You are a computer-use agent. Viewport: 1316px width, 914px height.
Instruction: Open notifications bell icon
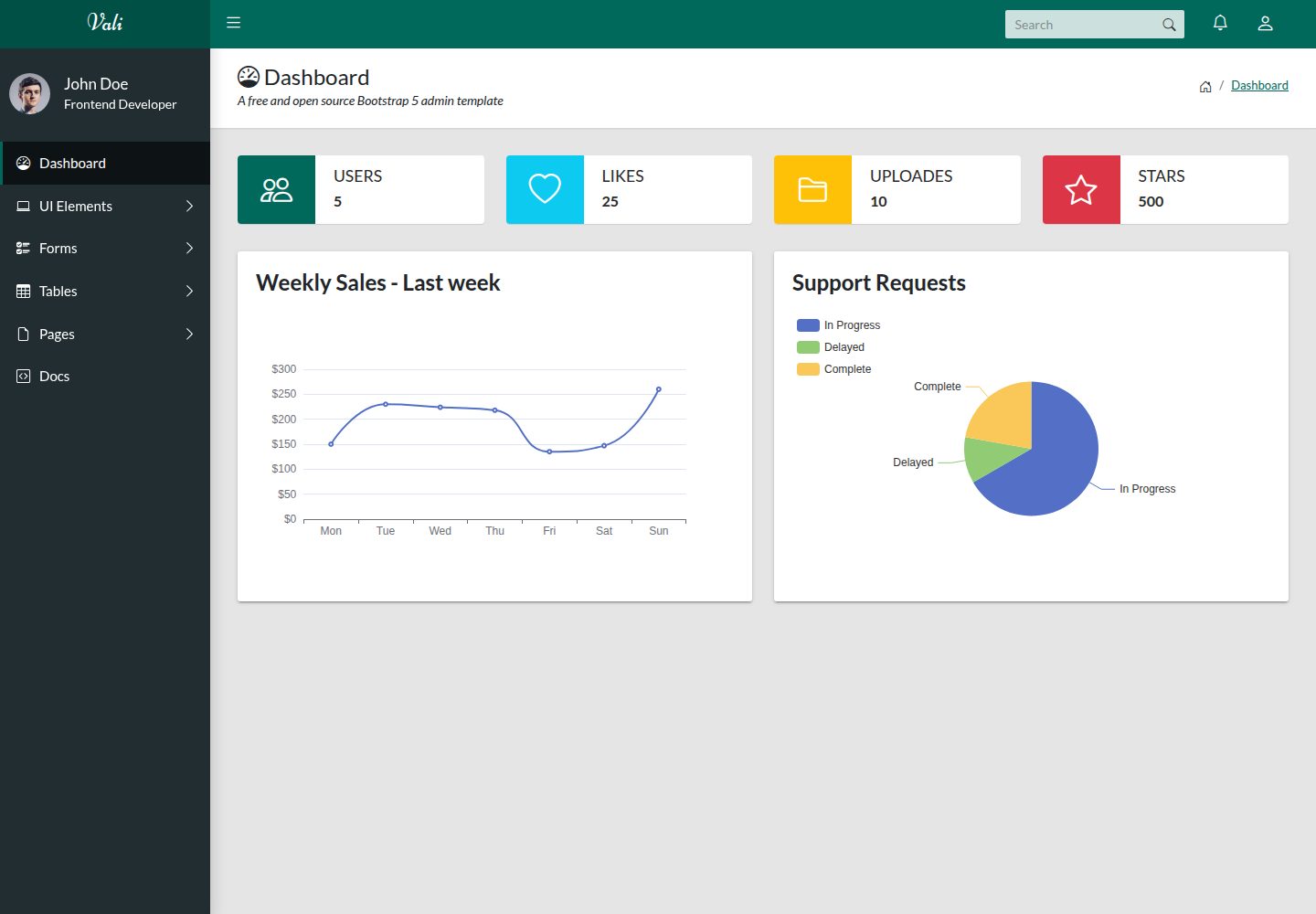[x=1220, y=23]
